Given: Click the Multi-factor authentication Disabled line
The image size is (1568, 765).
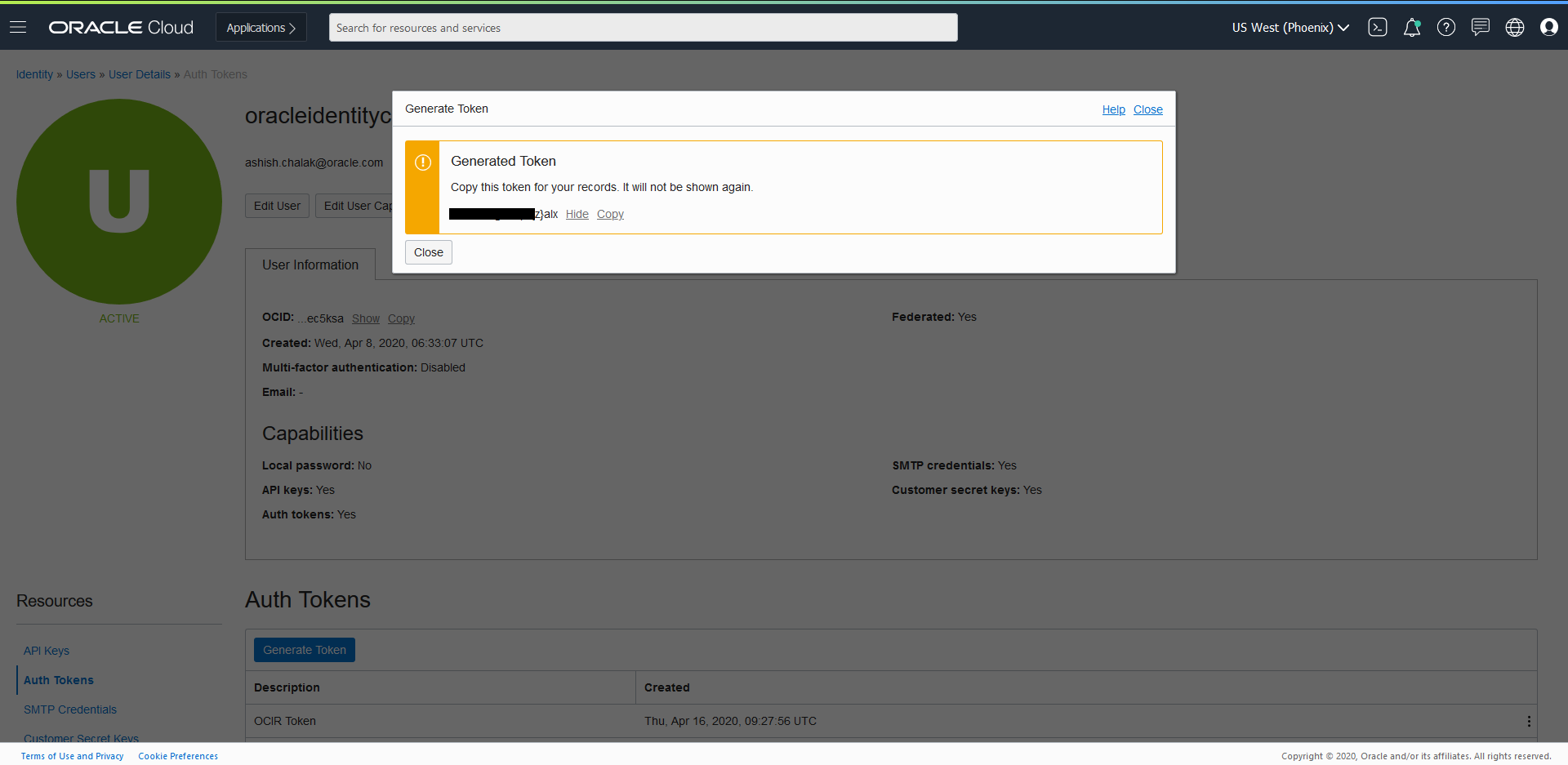Looking at the screenshot, I should pos(363,367).
